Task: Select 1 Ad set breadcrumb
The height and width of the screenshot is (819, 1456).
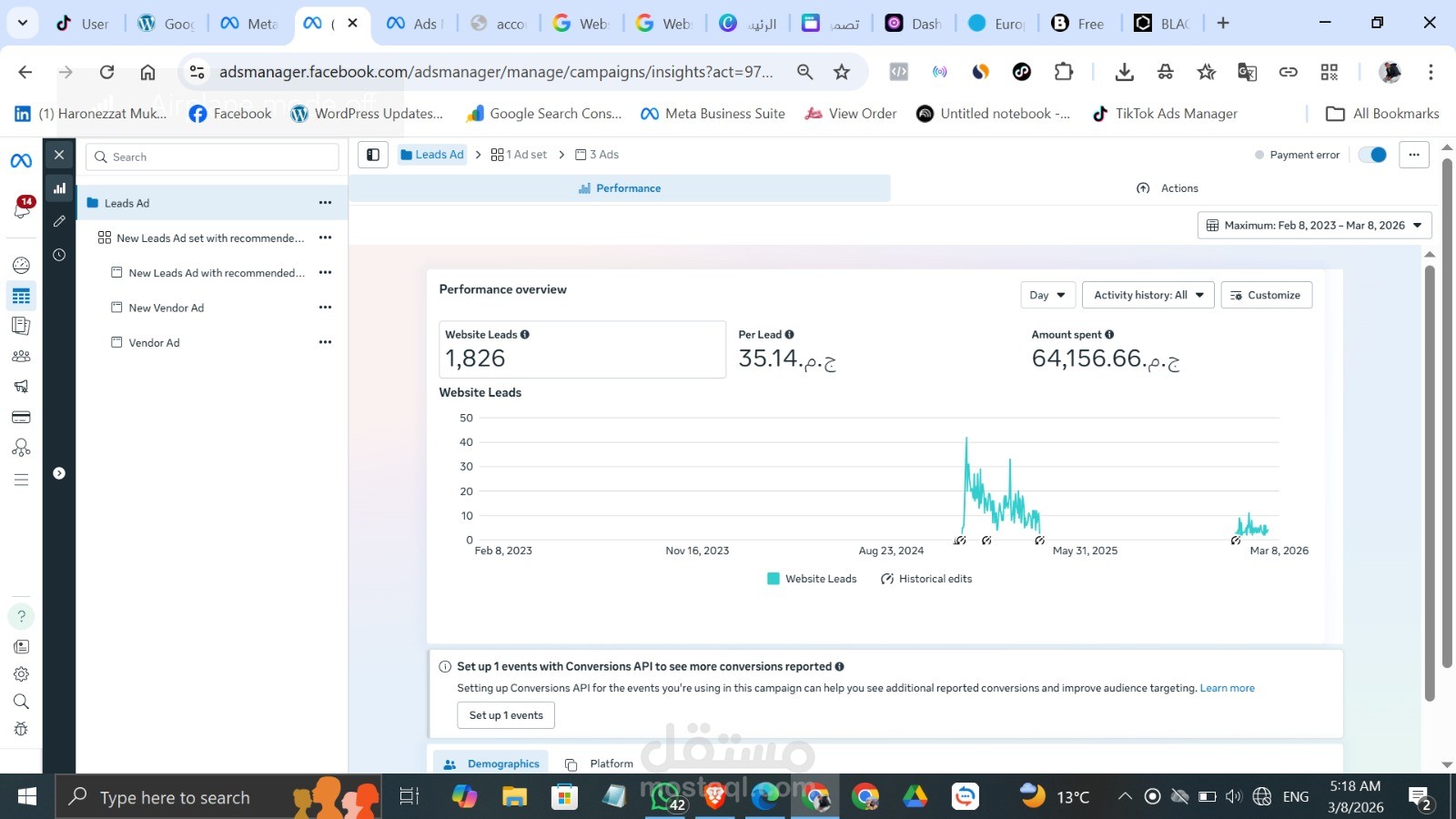Action: [x=519, y=155]
